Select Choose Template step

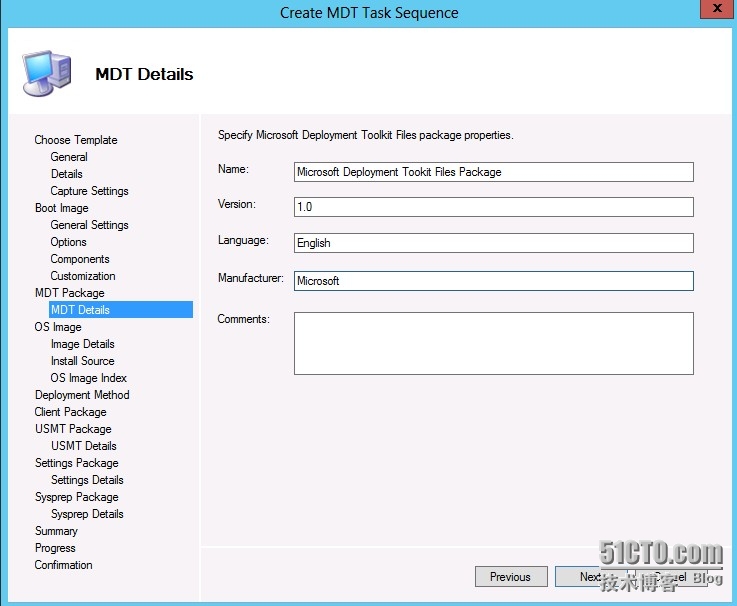(76, 140)
